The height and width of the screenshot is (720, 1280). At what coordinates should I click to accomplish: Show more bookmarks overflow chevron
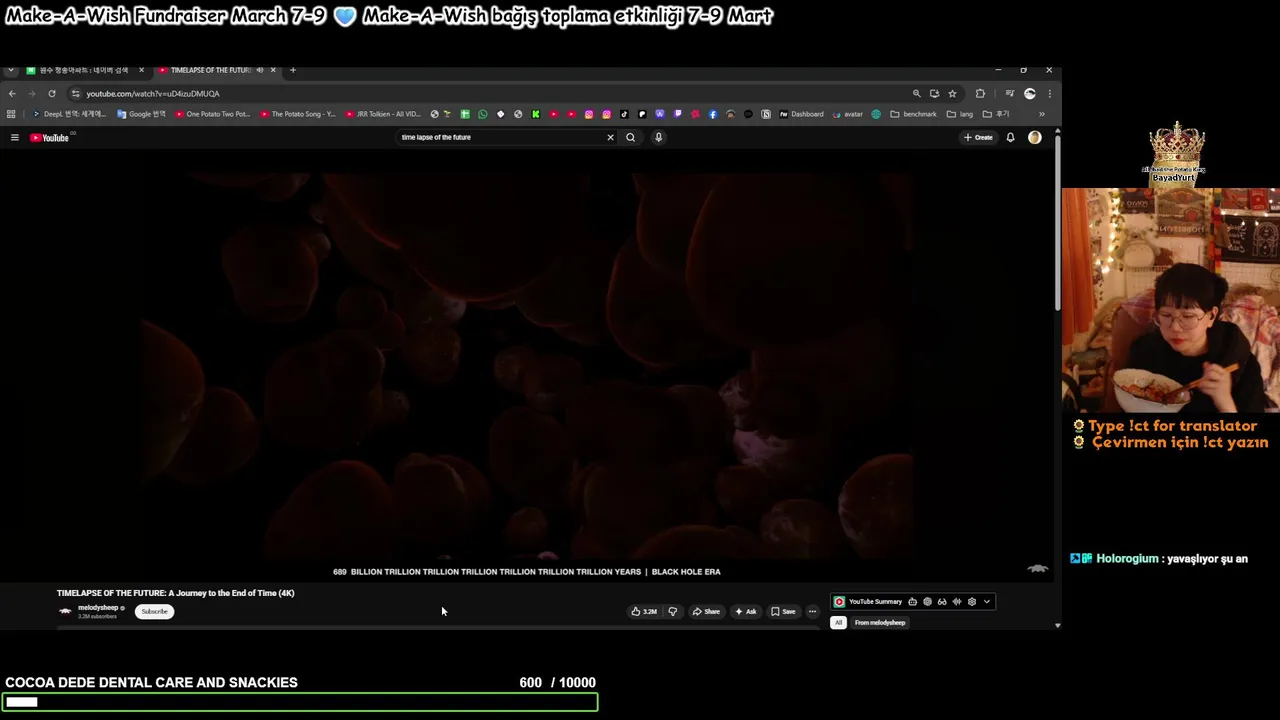(1041, 114)
